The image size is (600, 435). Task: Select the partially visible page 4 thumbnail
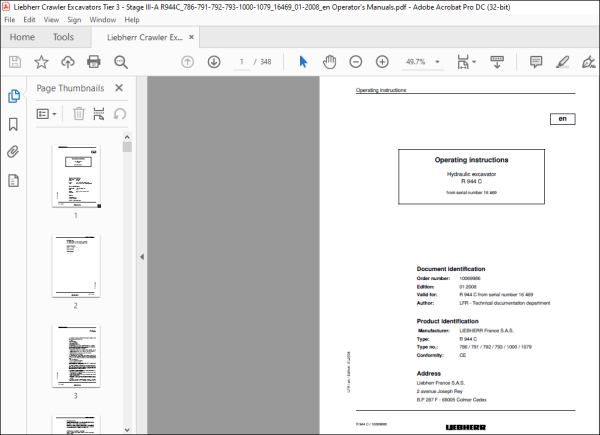click(x=76, y=425)
